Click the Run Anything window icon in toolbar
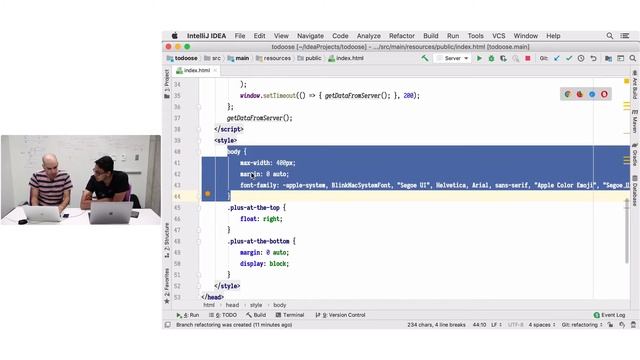This screenshot has width=640, height=360. click(x=620, y=58)
